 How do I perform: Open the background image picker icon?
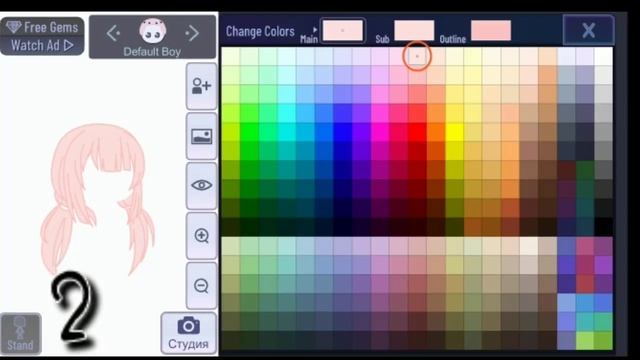point(201,136)
